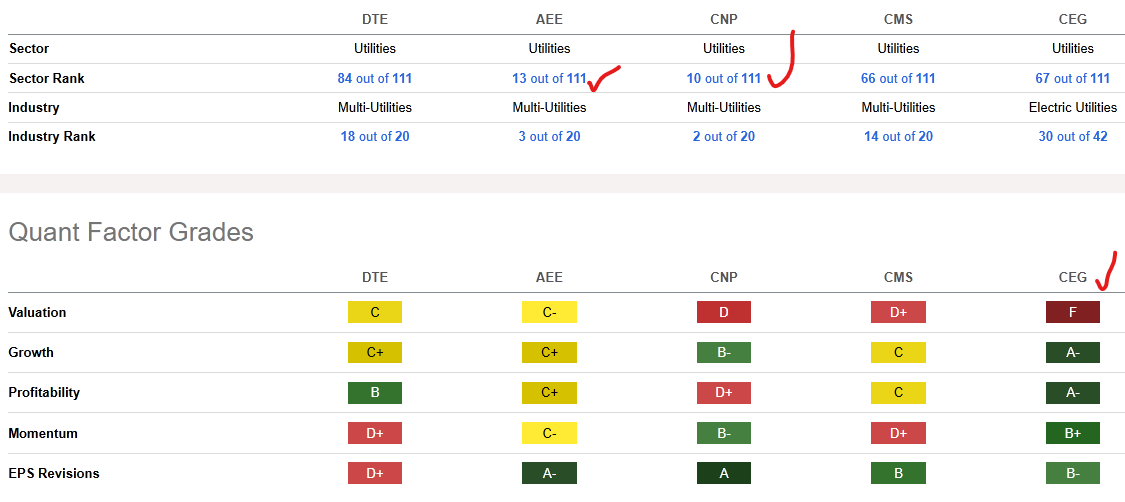Select CEG's green B+ Momentum grade
This screenshot has width=1125, height=502.
pos(1072,433)
